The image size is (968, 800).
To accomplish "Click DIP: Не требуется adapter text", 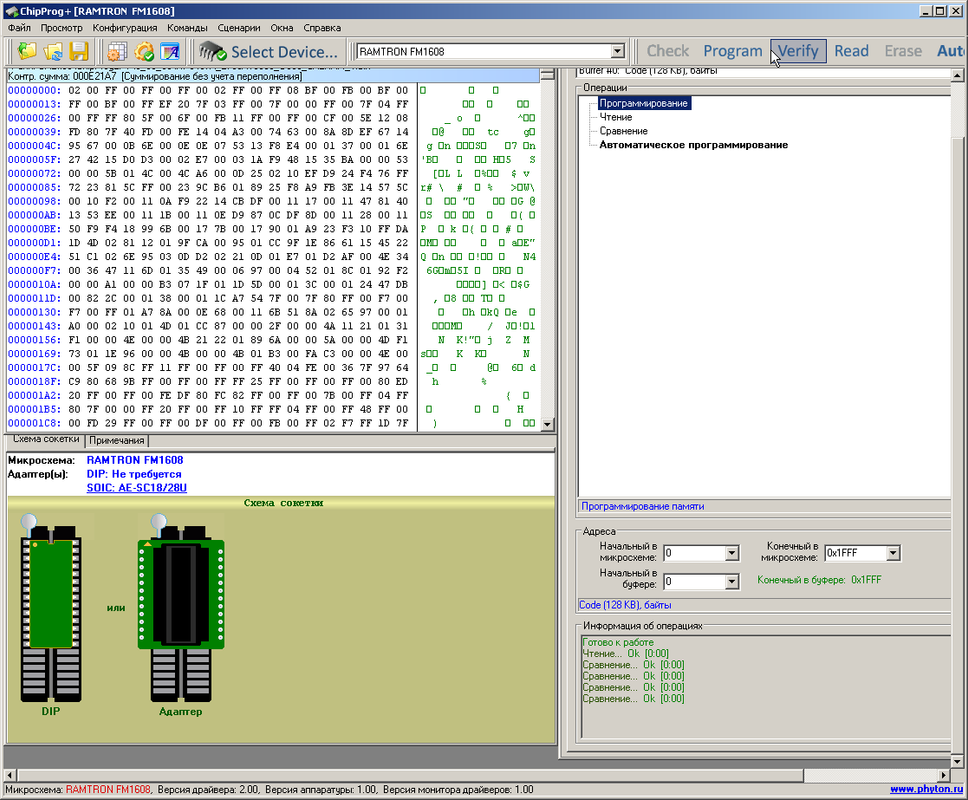I will pos(134,474).
